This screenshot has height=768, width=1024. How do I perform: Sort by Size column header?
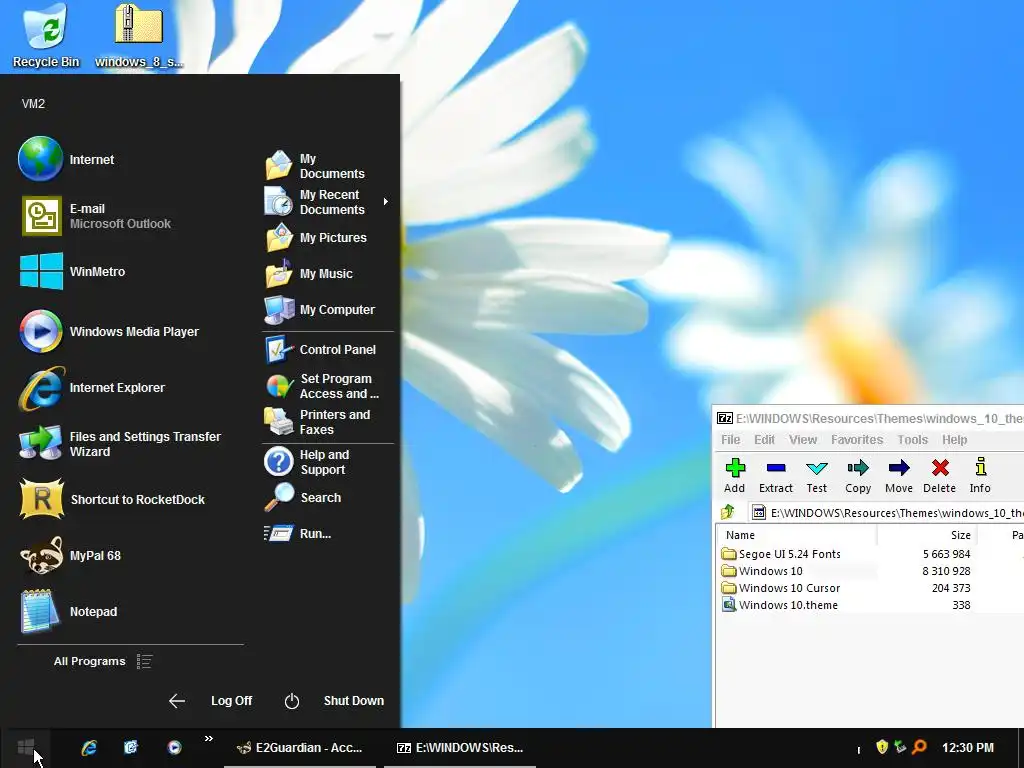(x=927, y=535)
